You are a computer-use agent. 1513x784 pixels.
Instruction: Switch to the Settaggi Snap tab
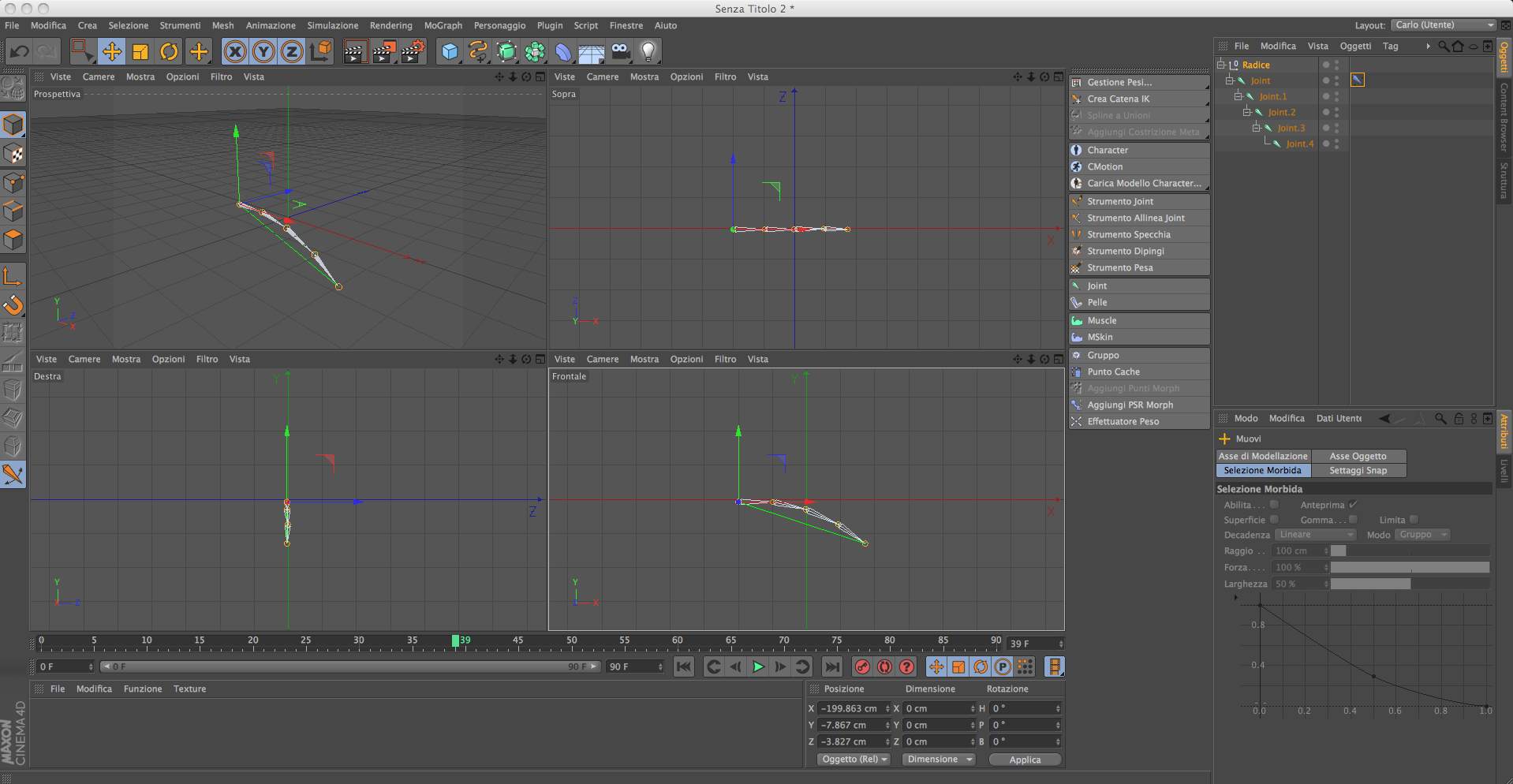coord(1358,471)
